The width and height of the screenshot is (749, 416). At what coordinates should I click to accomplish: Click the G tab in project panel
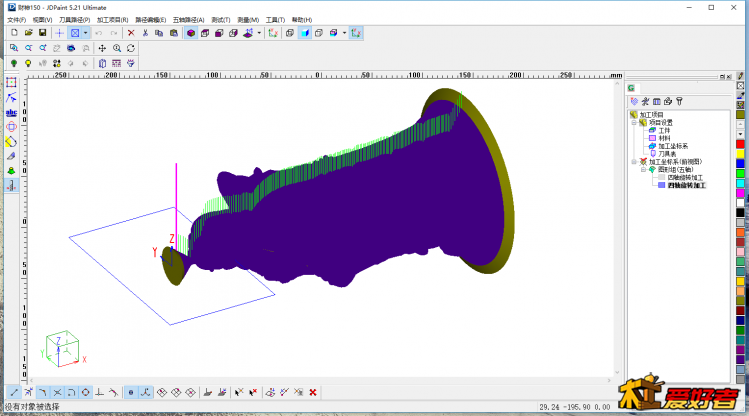pyautogui.click(x=631, y=88)
